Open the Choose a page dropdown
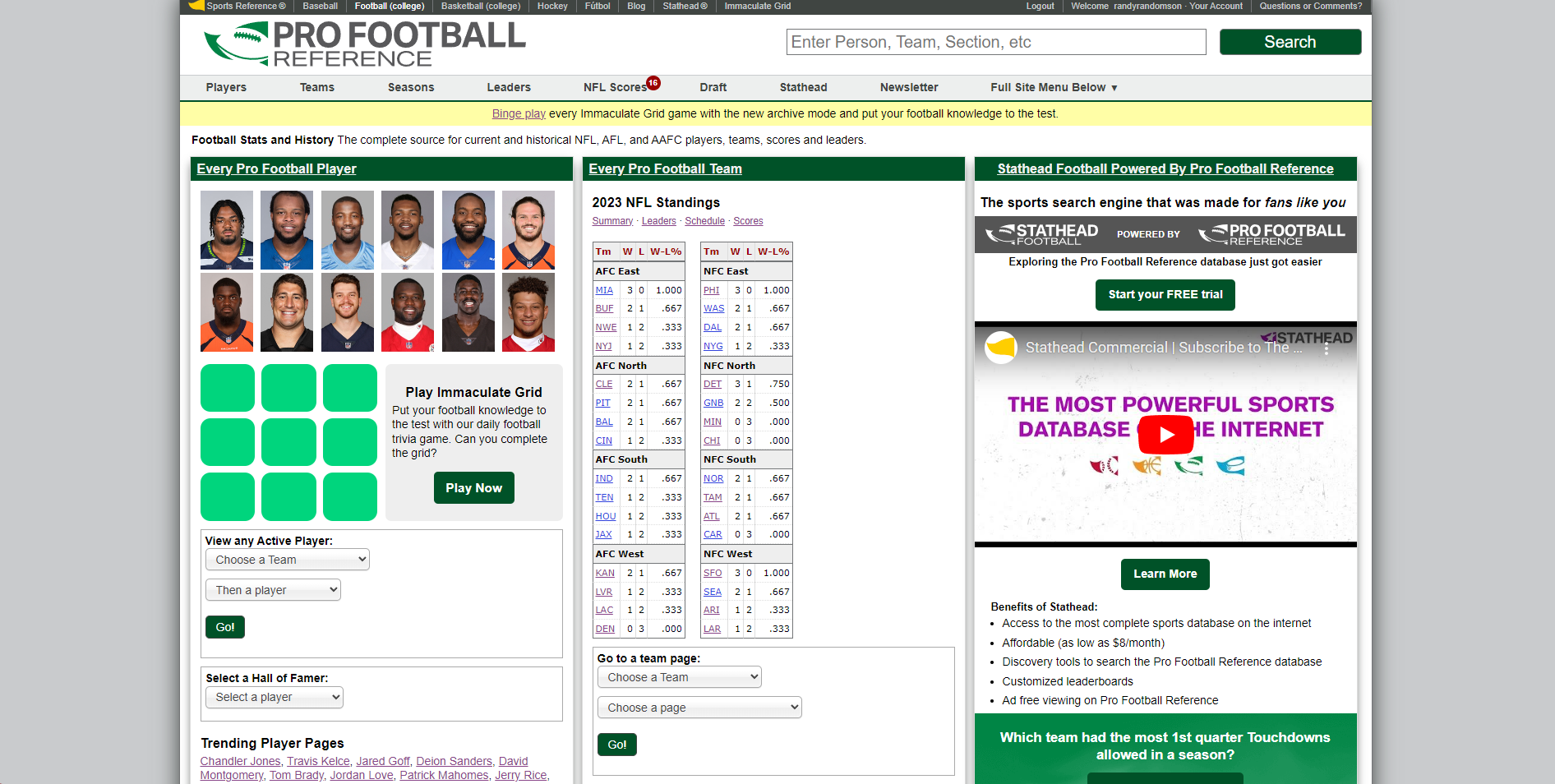The image size is (1555, 784). click(x=699, y=708)
